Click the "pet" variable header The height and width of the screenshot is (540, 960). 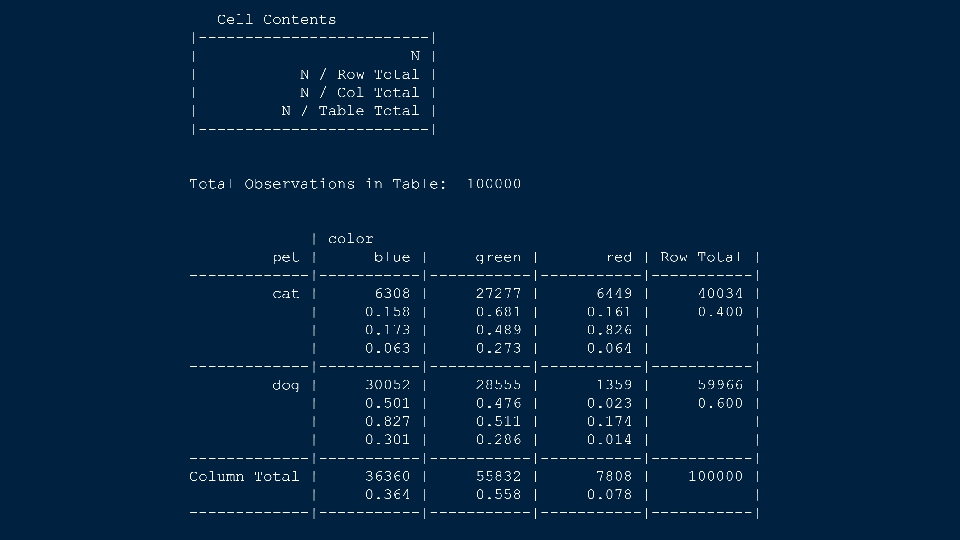pos(286,257)
